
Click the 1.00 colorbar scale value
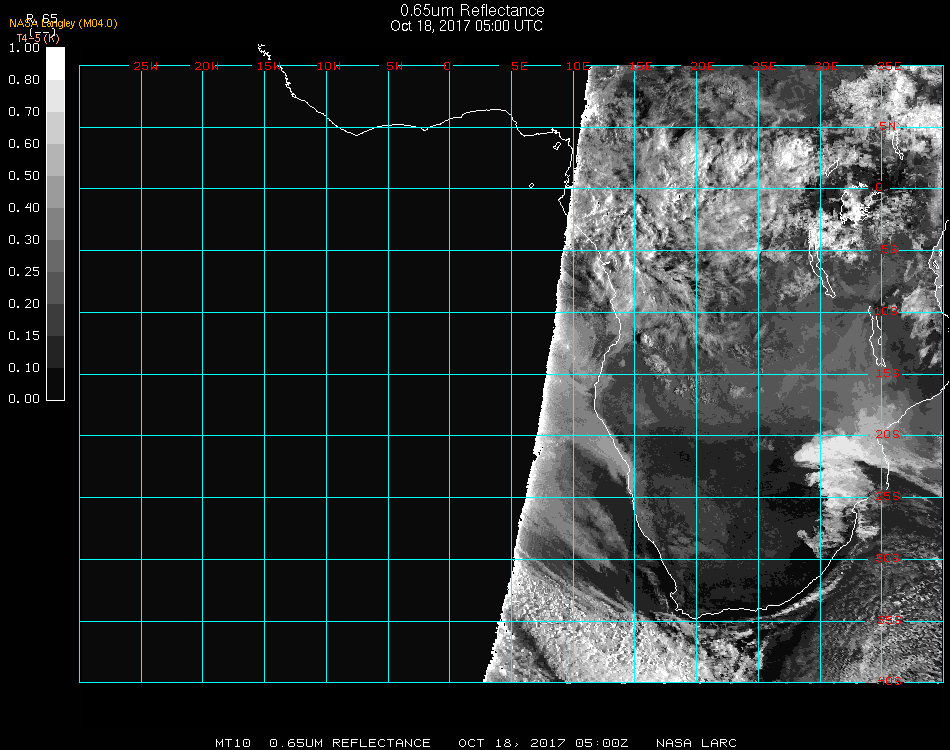[x=24, y=48]
